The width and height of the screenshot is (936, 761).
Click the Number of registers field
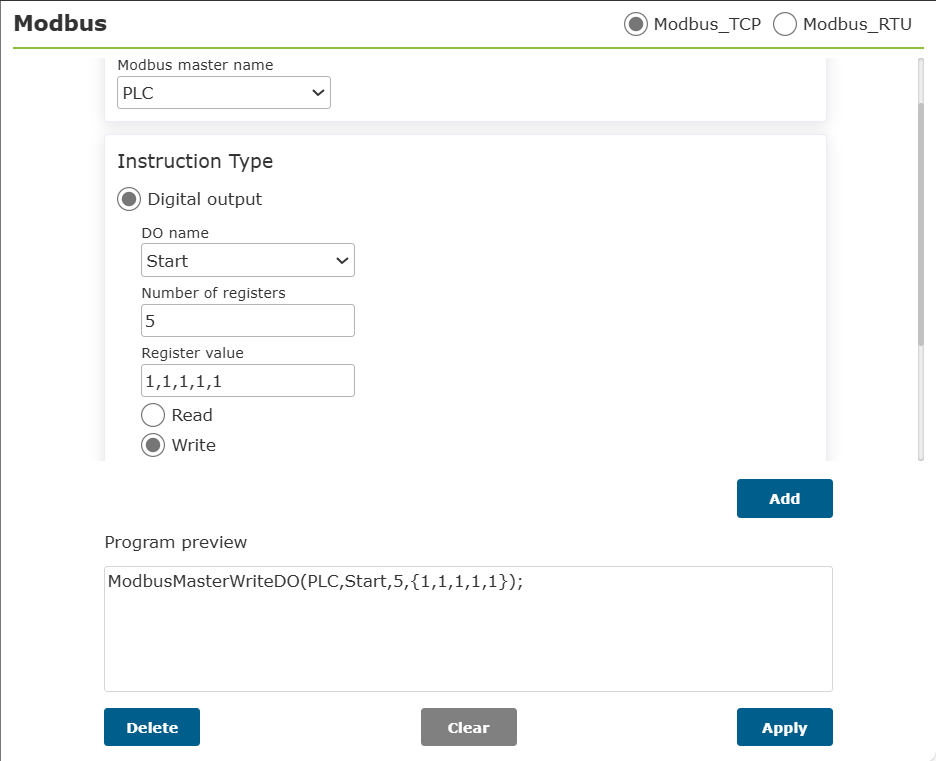248,321
